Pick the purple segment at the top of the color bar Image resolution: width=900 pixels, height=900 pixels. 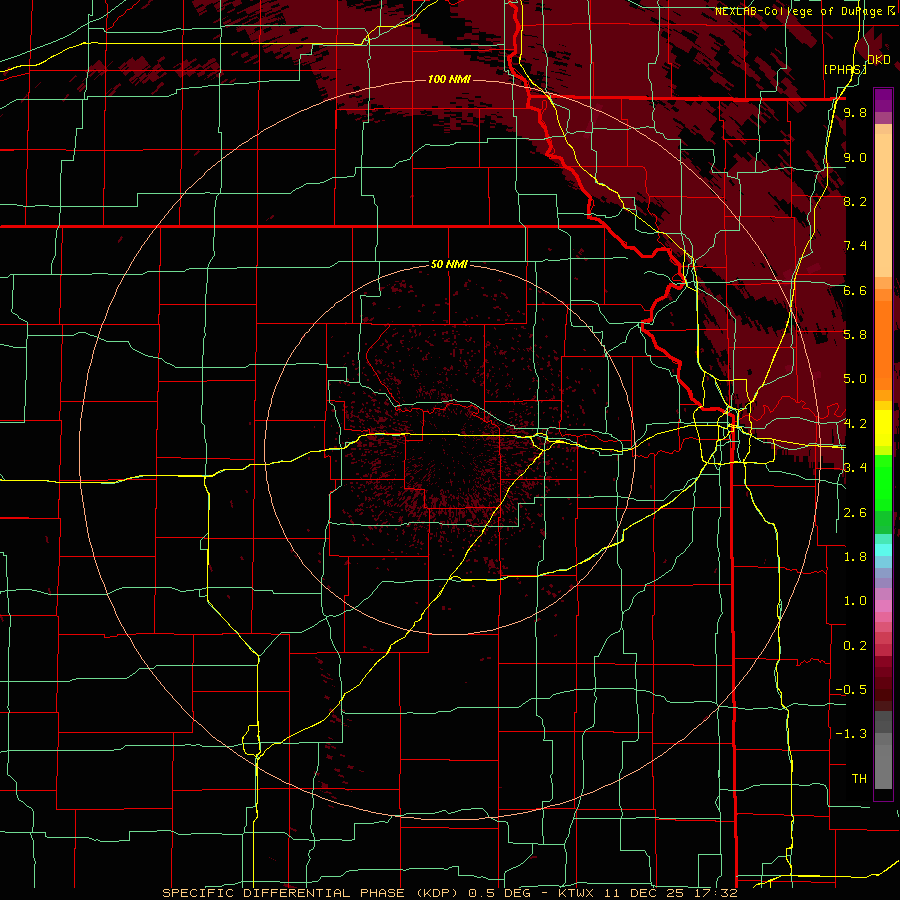[x=883, y=101]
